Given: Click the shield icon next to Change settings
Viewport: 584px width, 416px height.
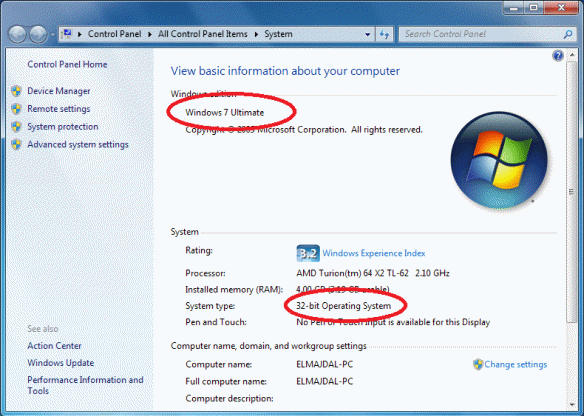Looking at the screenshot, I should point(478,364).
